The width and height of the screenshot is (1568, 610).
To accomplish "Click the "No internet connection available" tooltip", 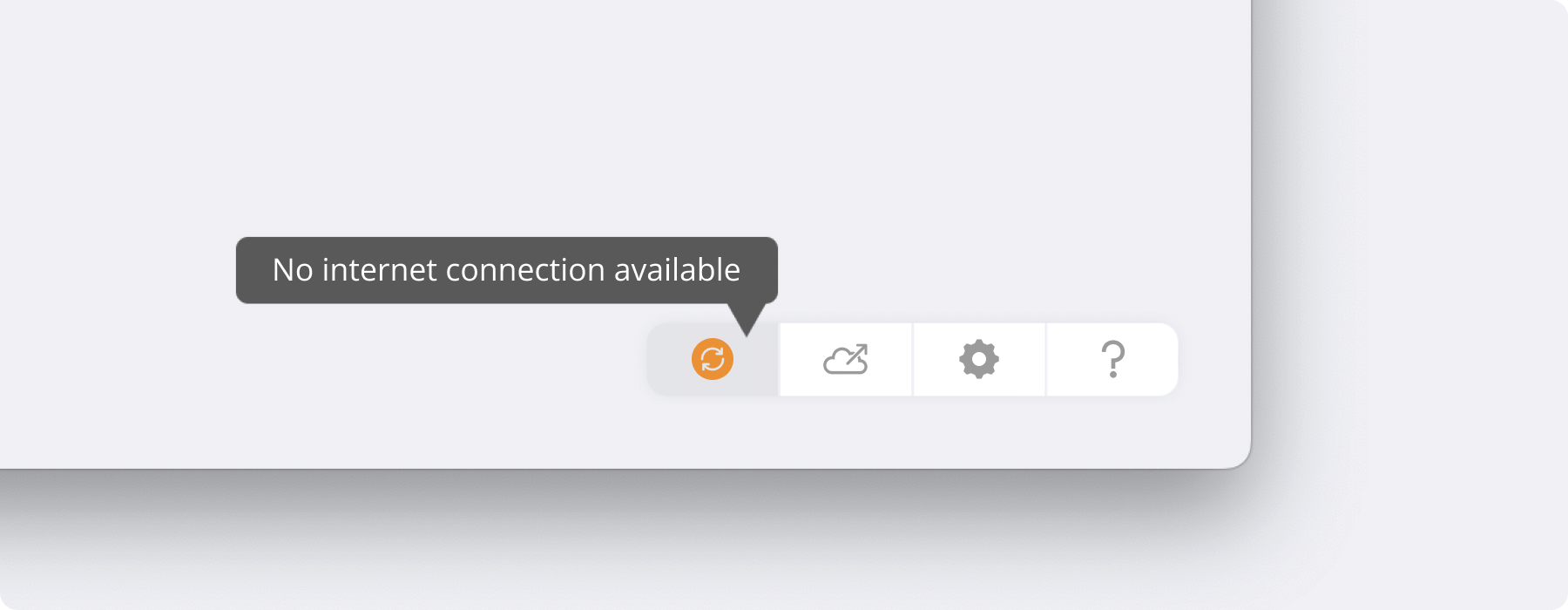I will pyautogui.click(x=507, y=270).
